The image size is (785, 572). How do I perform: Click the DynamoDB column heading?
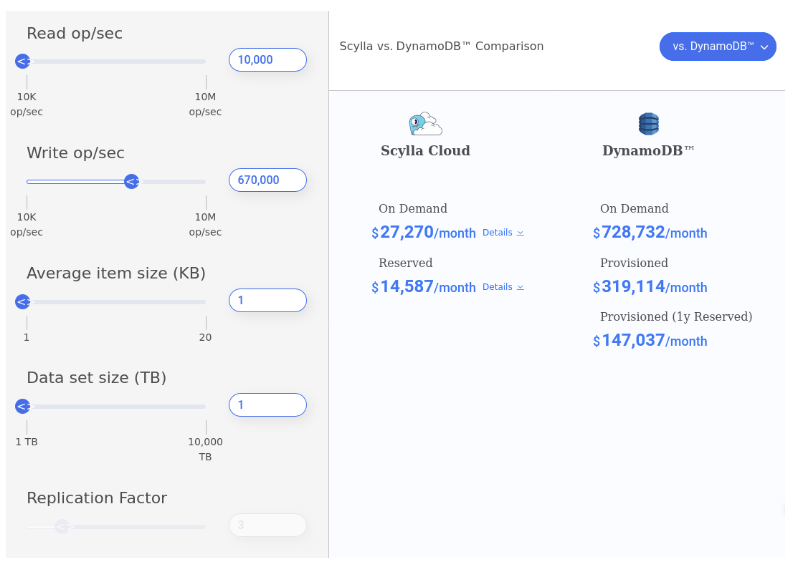click(x=648, y=151)
